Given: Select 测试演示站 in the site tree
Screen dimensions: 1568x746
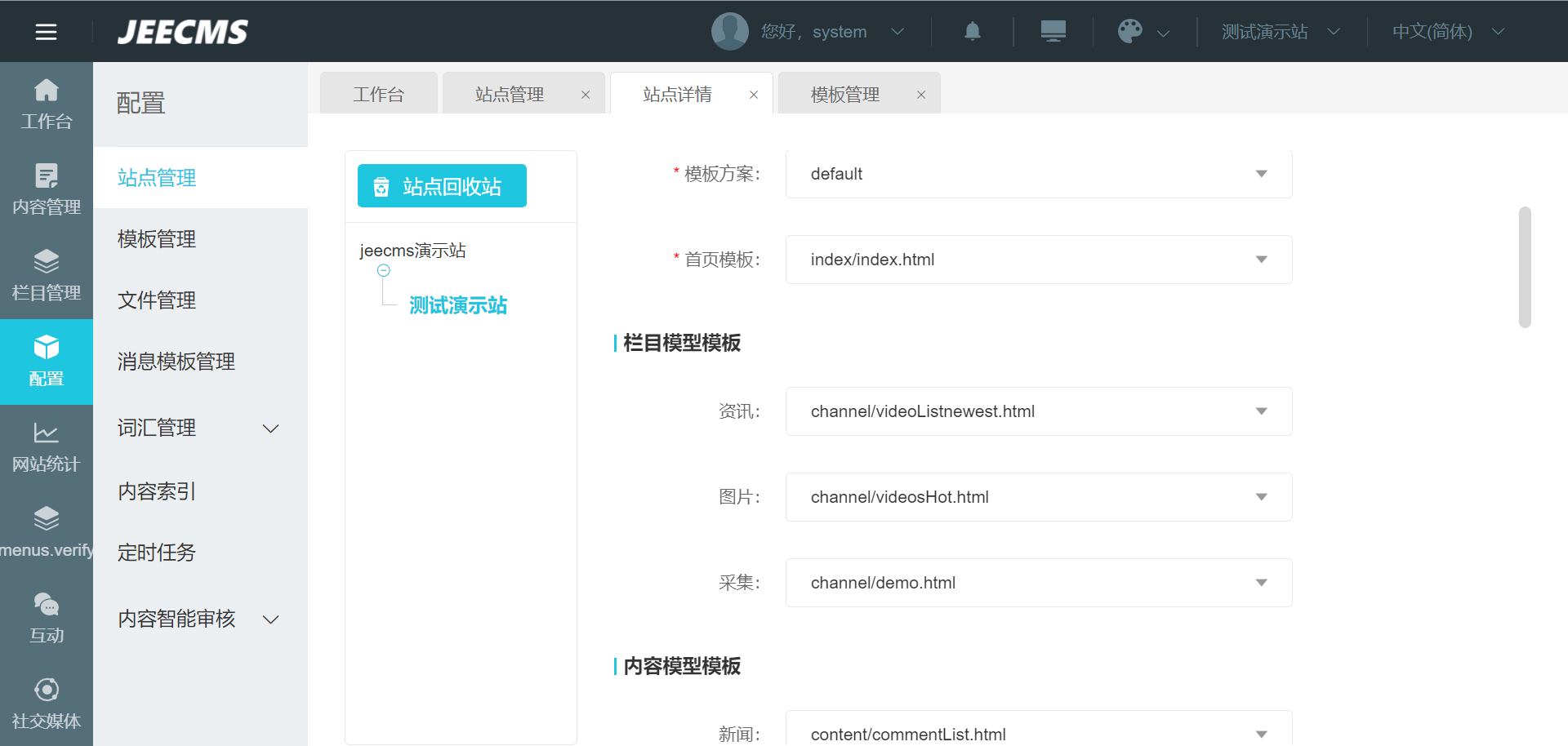Looking at the screenshot, I should pyautogui.click(x=457, y=305).
